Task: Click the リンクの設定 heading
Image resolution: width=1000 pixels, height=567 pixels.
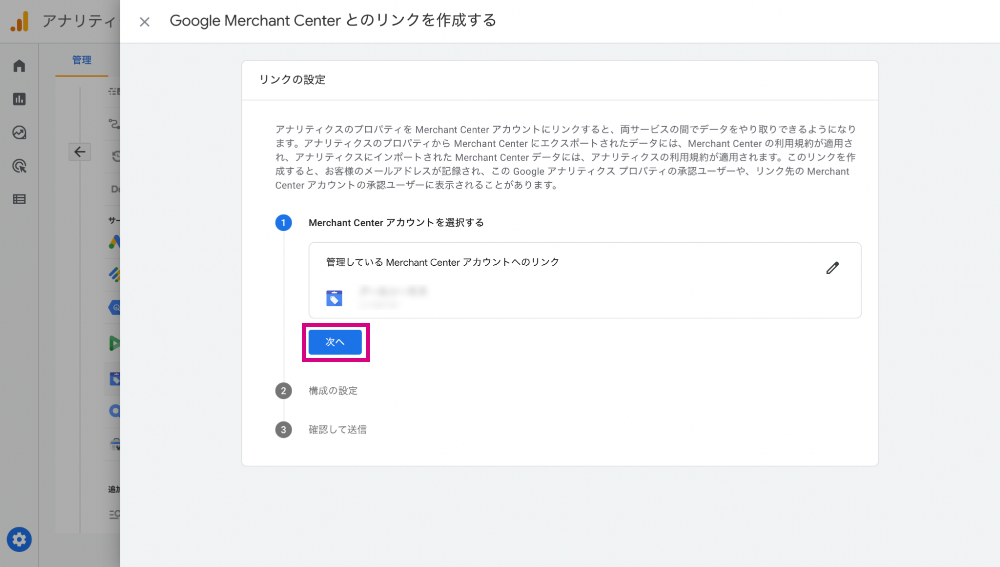Action: 292,80
